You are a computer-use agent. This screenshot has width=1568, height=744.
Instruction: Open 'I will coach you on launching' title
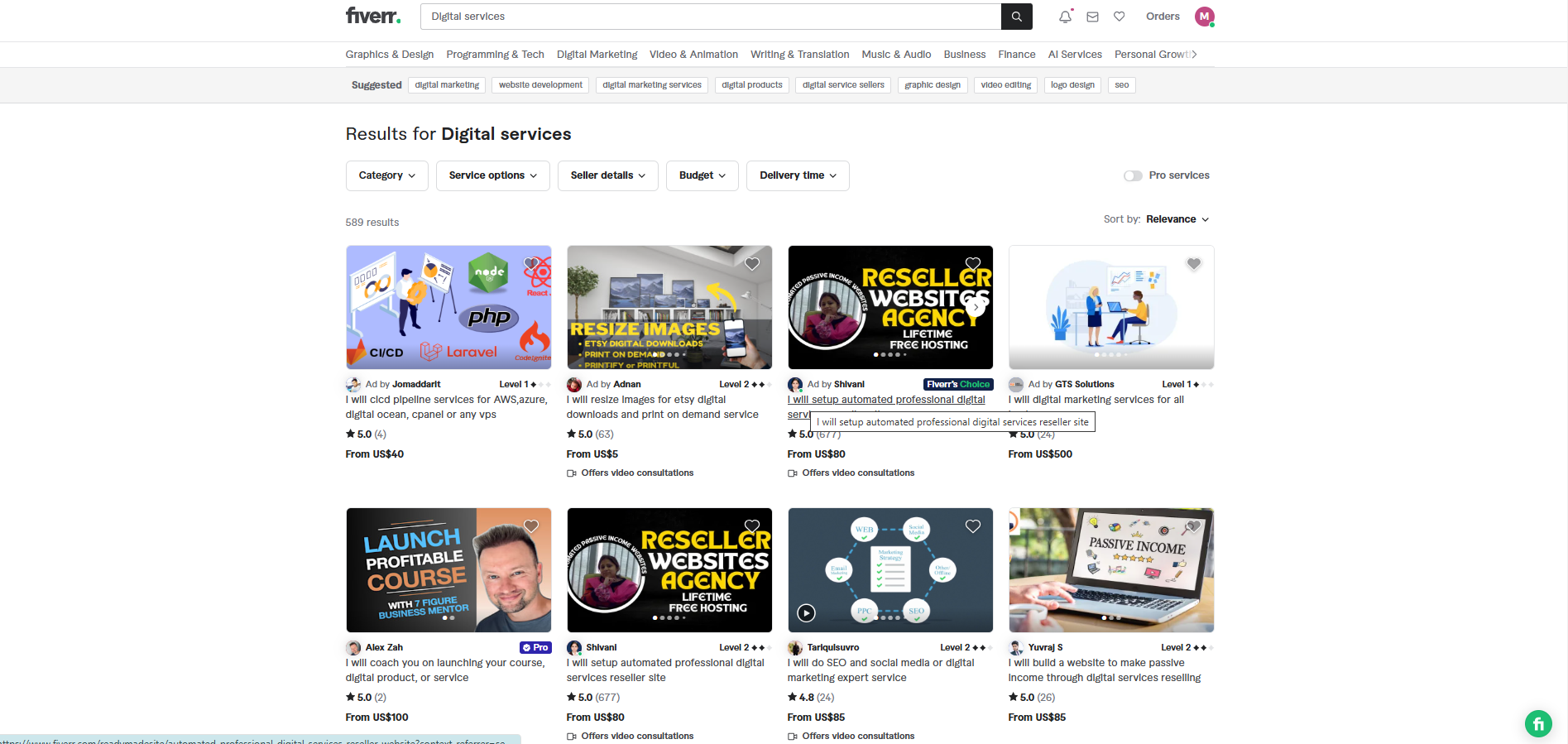[x=445, y=670]
